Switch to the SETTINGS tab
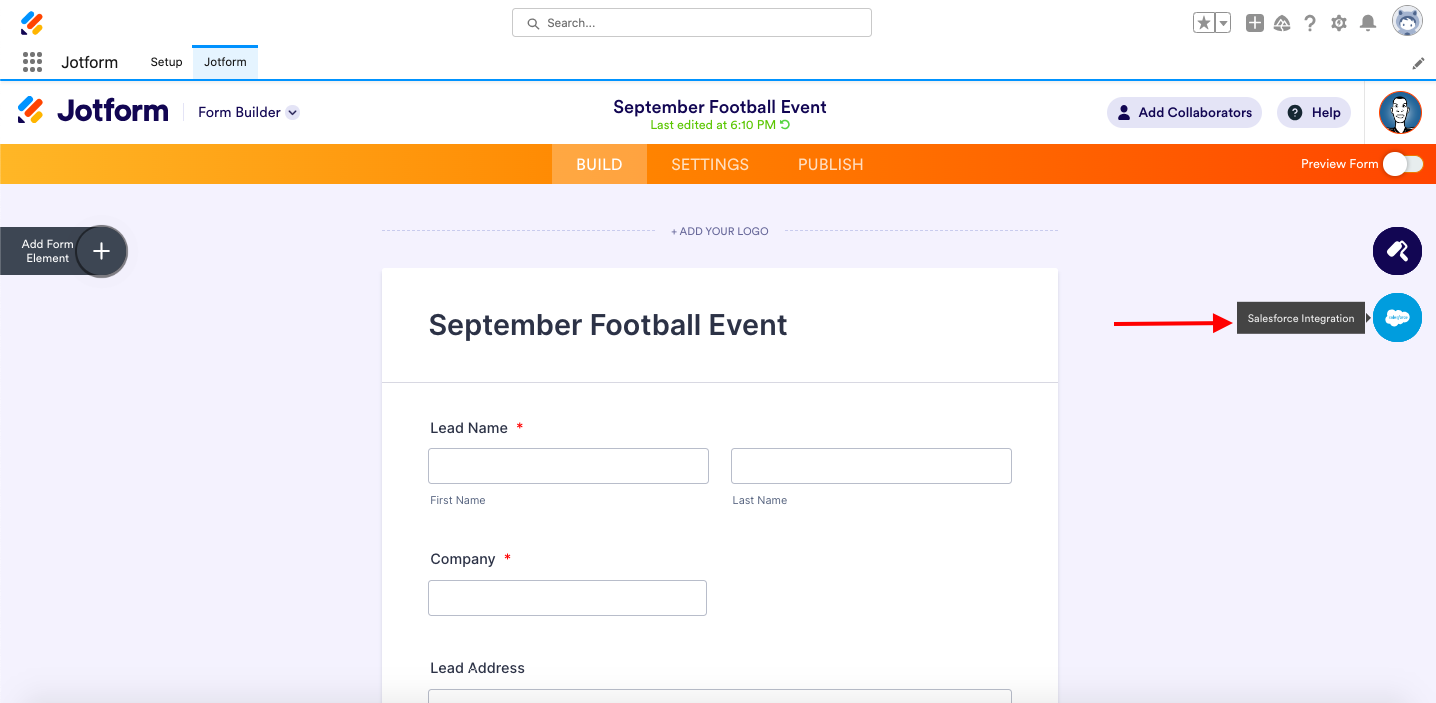 [x=710, y=164]
